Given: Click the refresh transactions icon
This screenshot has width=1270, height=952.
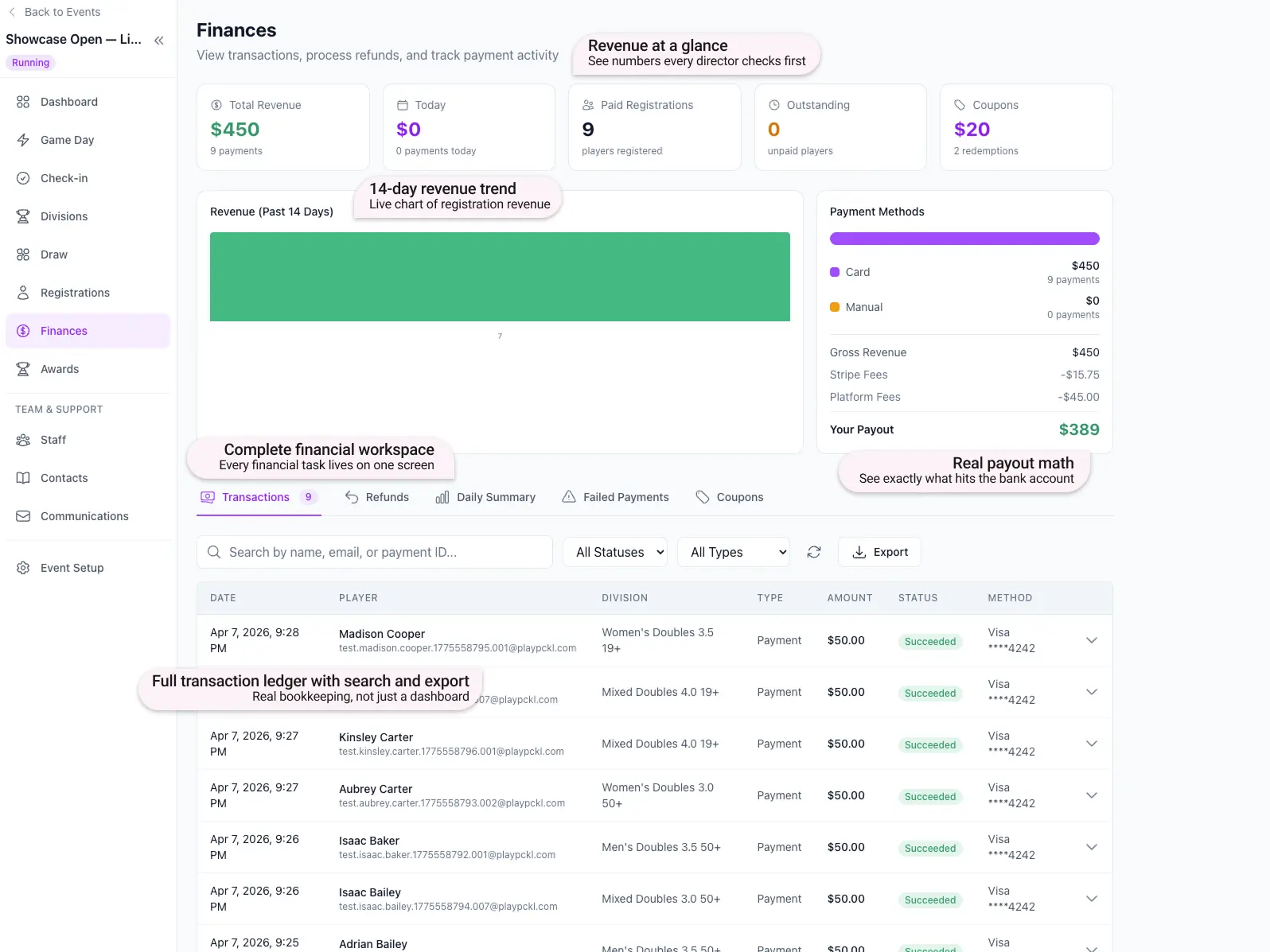Looking at the screenshot, I should click(813, 552).
